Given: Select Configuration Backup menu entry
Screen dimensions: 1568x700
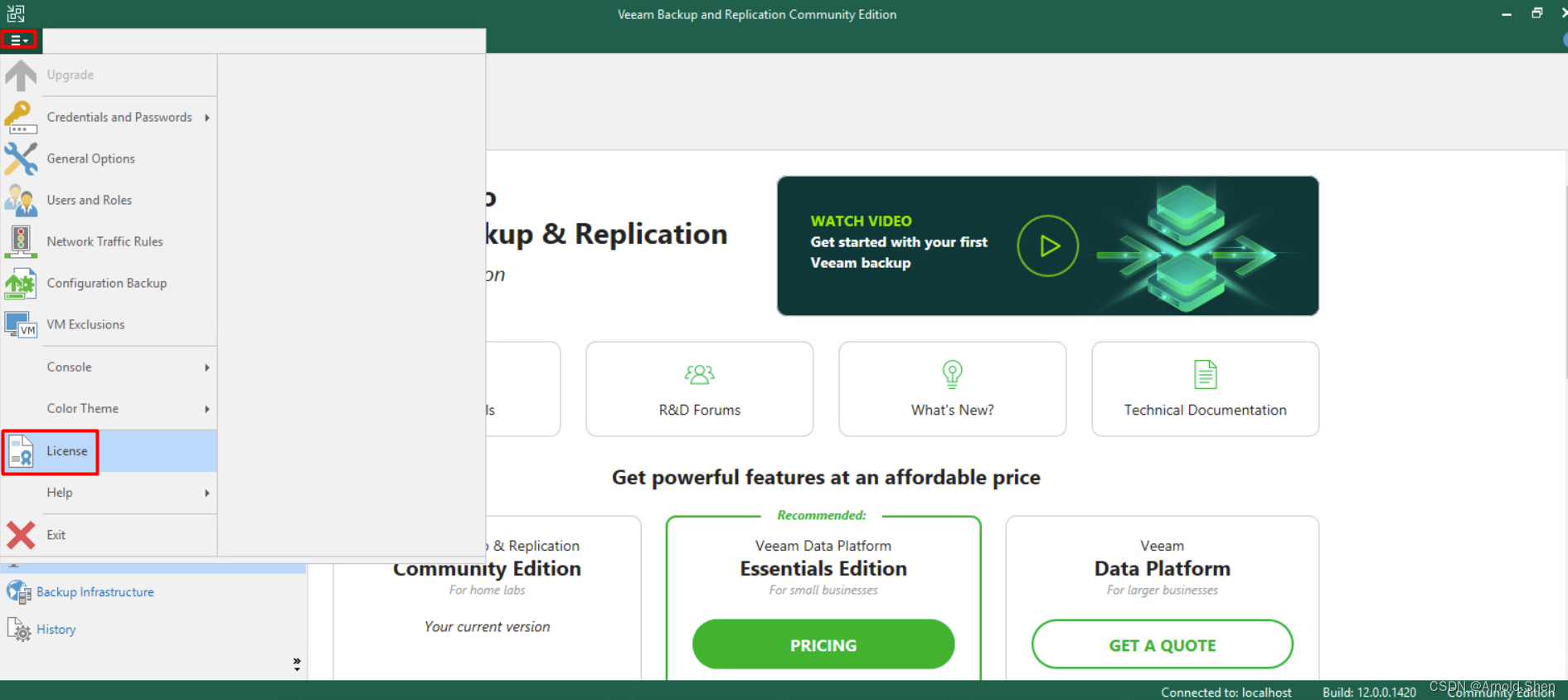Looking at the screenshot, I should click(x=109, y=283).
